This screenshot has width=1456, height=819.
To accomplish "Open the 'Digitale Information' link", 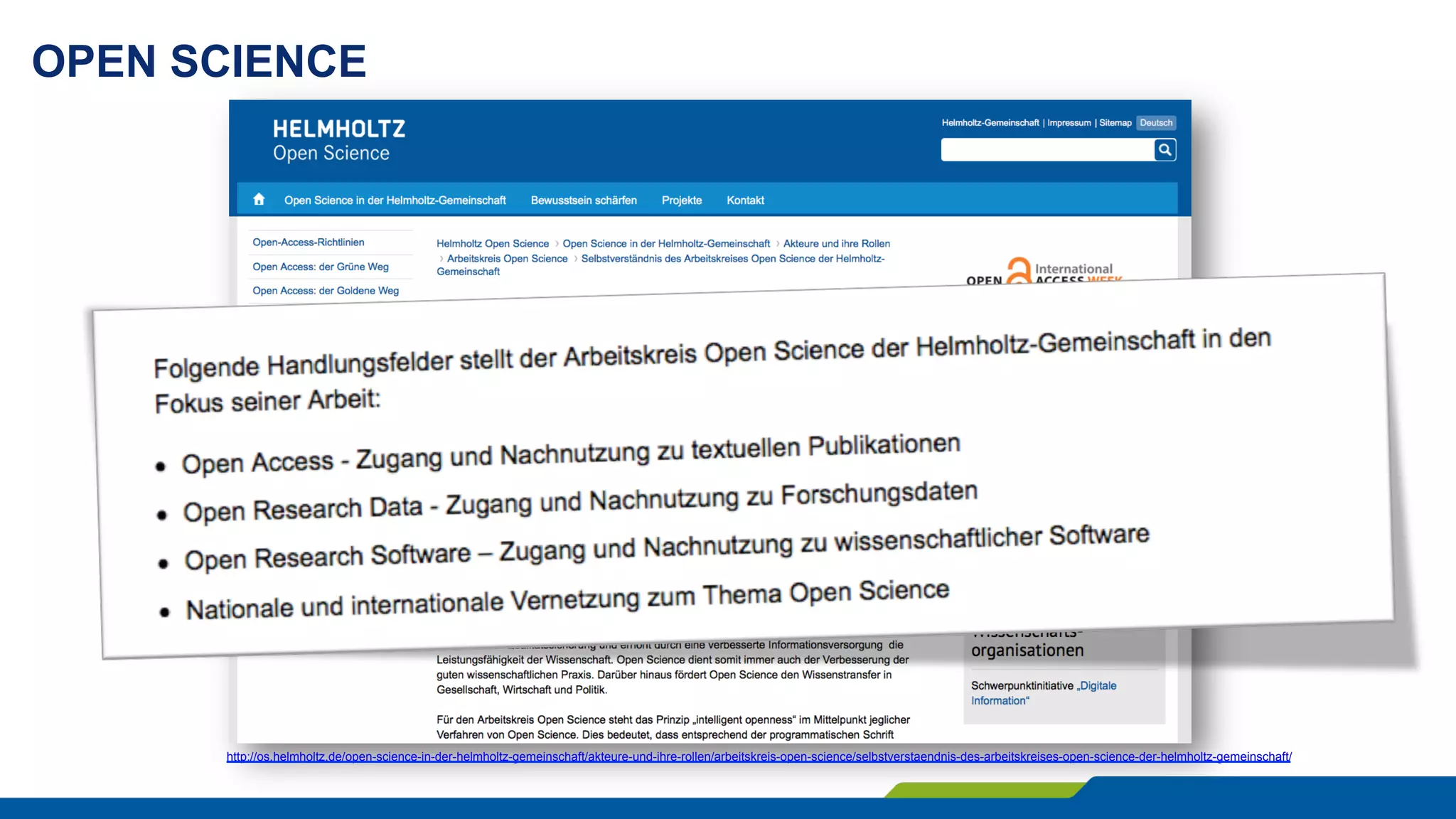I will [1044, 693].
